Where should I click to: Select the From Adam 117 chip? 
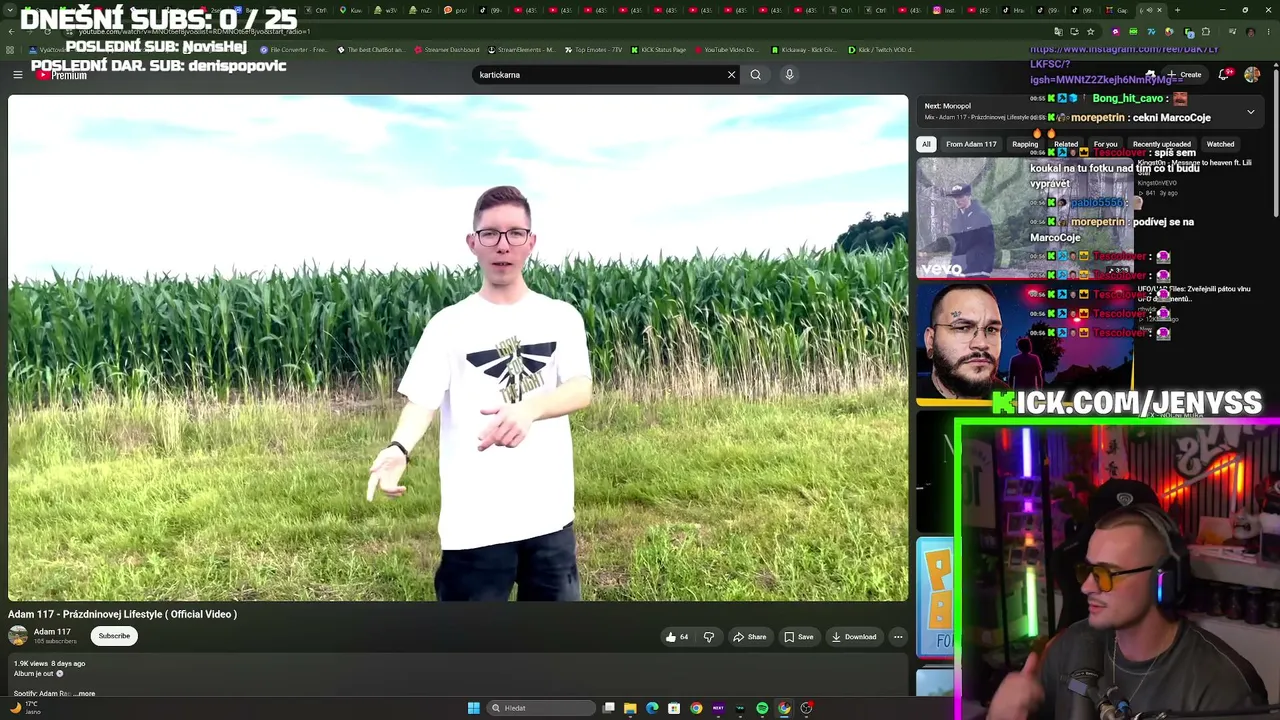pos(971,144)
